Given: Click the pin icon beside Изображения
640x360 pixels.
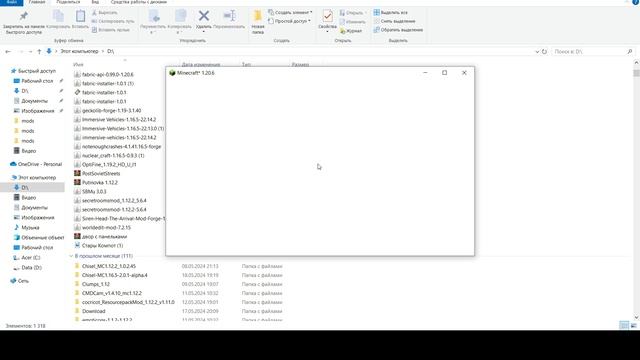Looking at the screenshot, I should click(61, 111).
